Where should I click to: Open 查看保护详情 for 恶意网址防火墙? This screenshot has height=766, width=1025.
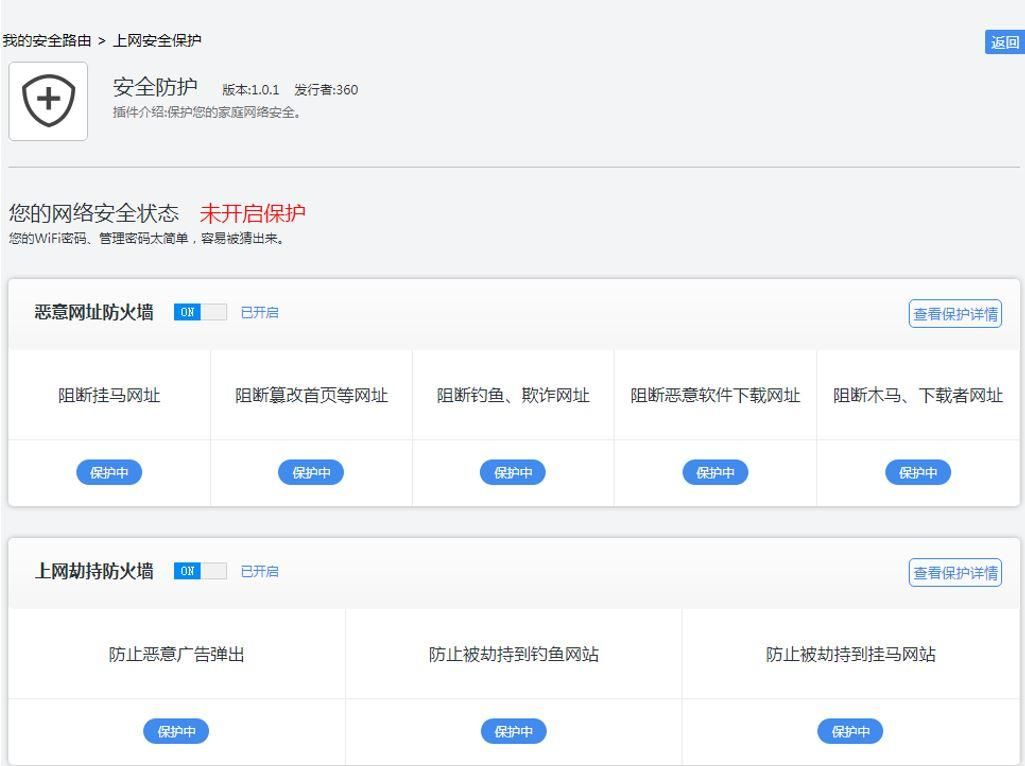(x=955, y=314)
